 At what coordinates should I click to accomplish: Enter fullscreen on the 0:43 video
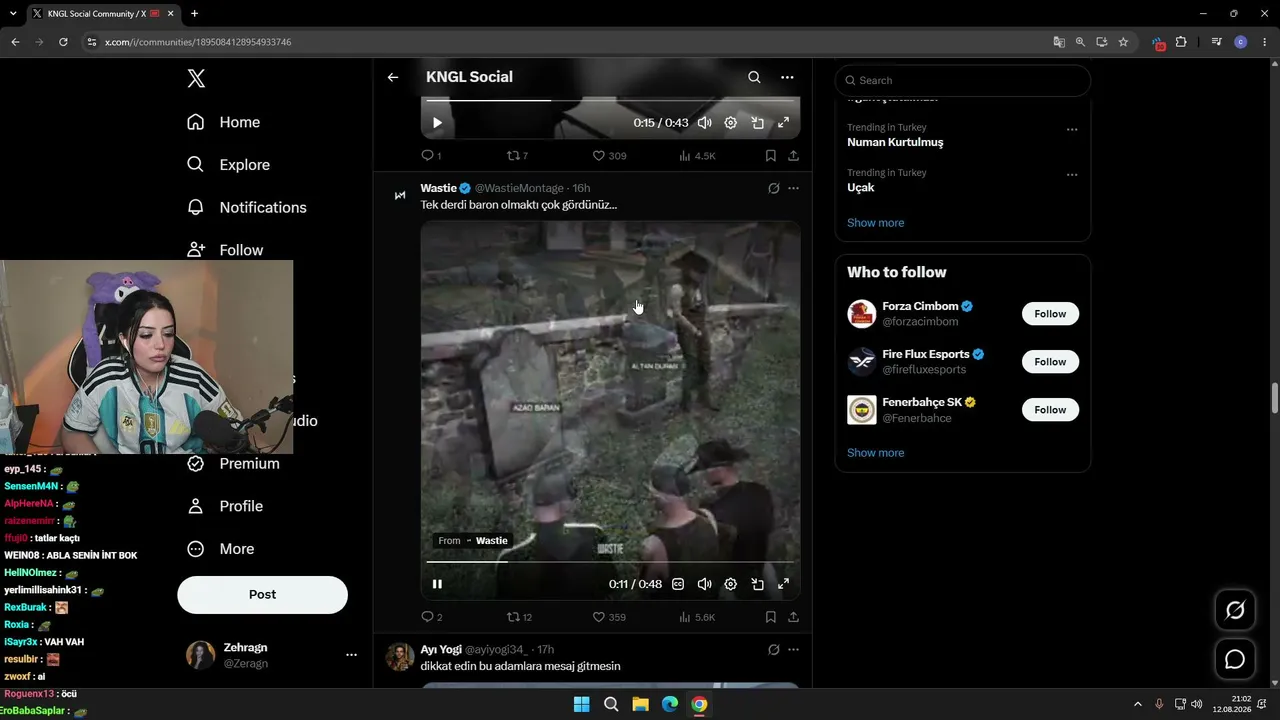click(783, 123)
